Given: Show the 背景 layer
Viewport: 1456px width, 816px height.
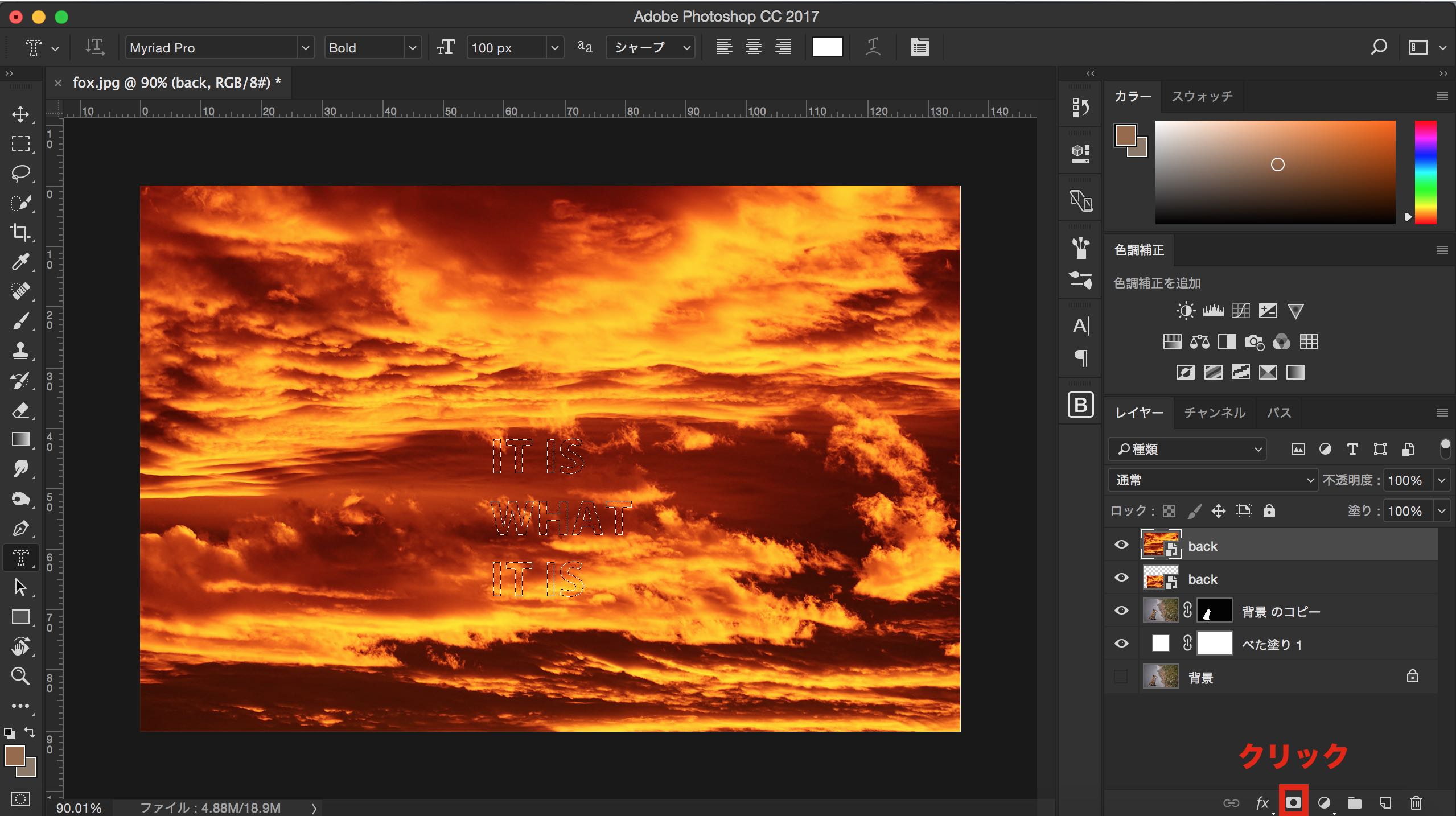Looking at the screenshot, I should pyautogui.click(x=1121, y=677).
